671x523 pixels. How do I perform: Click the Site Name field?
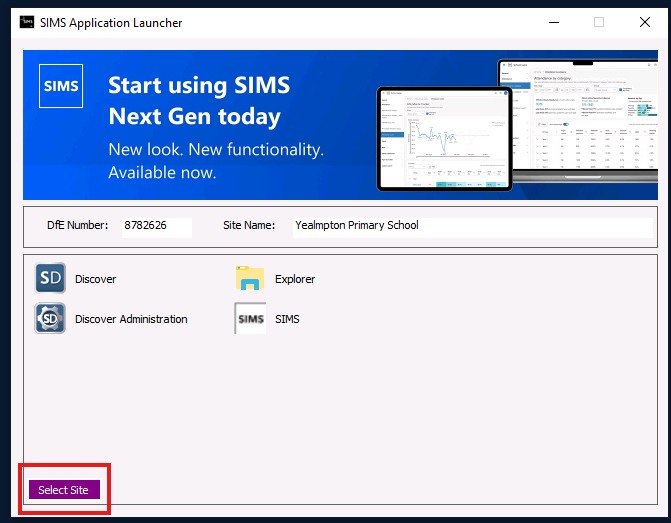click(473, 227)
